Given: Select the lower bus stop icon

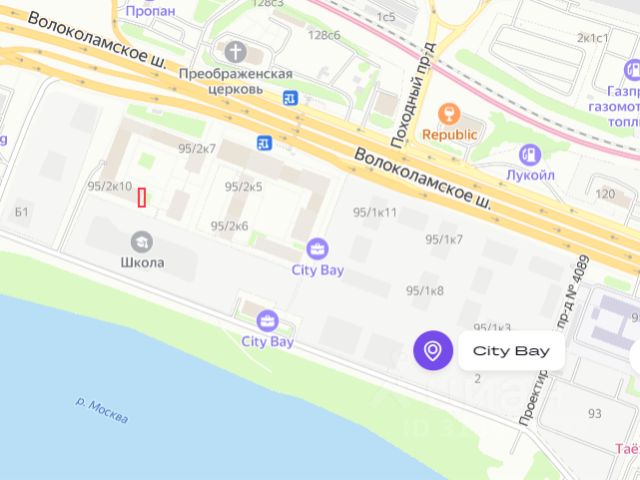Looking at the screenshot, I should point(264,143).
